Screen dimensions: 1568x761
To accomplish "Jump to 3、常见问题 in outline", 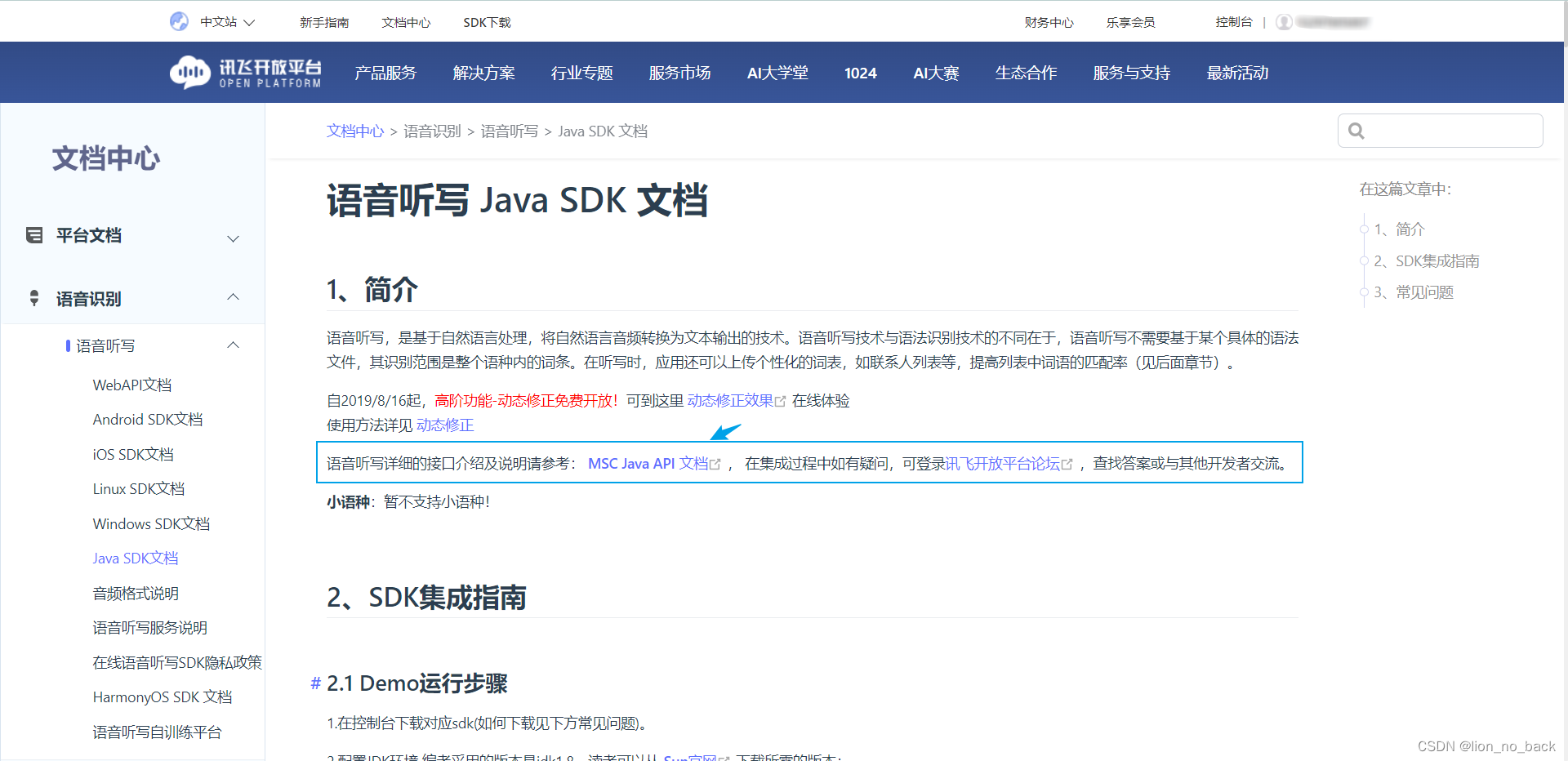I will 1414,291.
